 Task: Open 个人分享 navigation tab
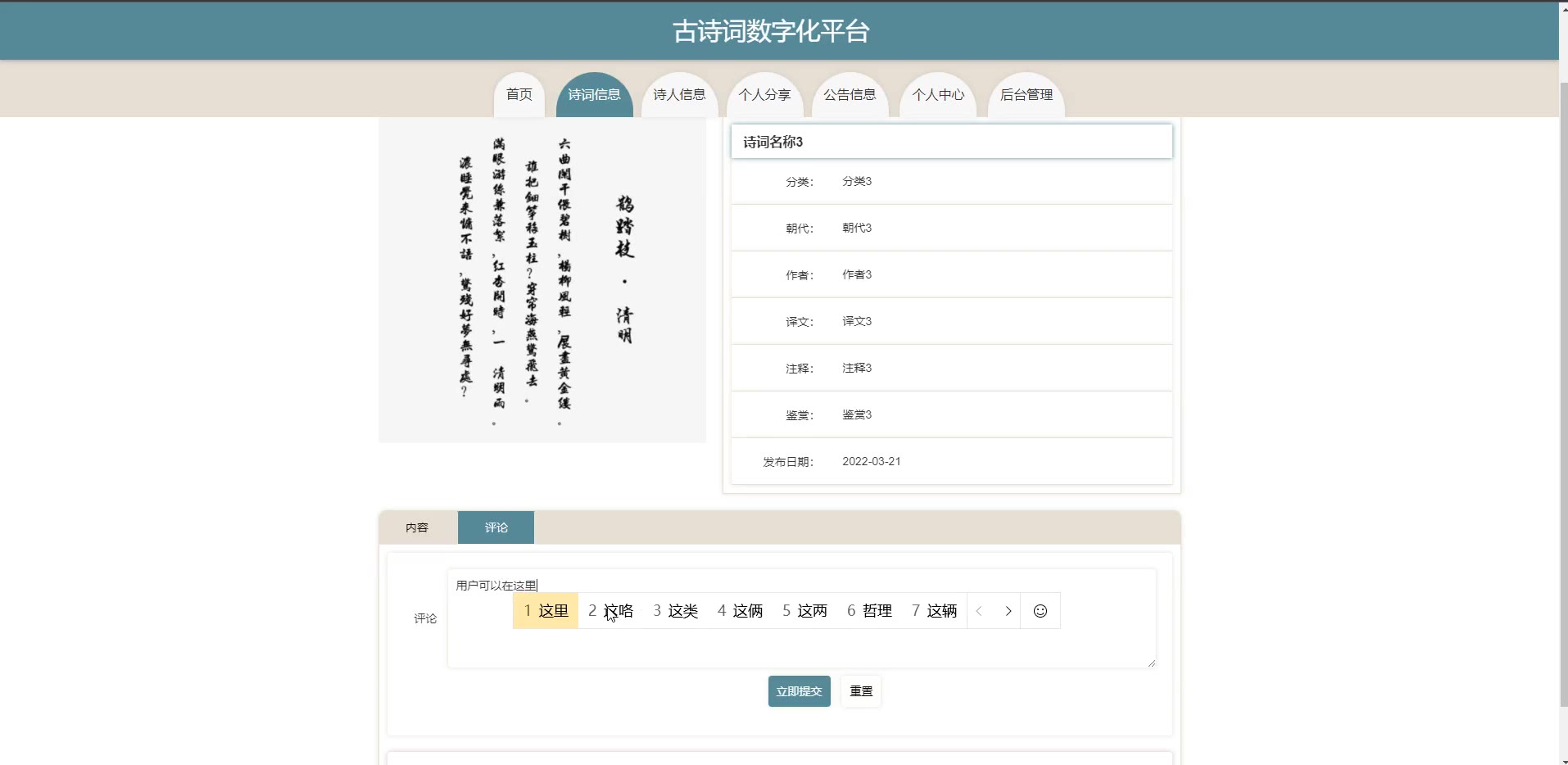pos(764,95)
